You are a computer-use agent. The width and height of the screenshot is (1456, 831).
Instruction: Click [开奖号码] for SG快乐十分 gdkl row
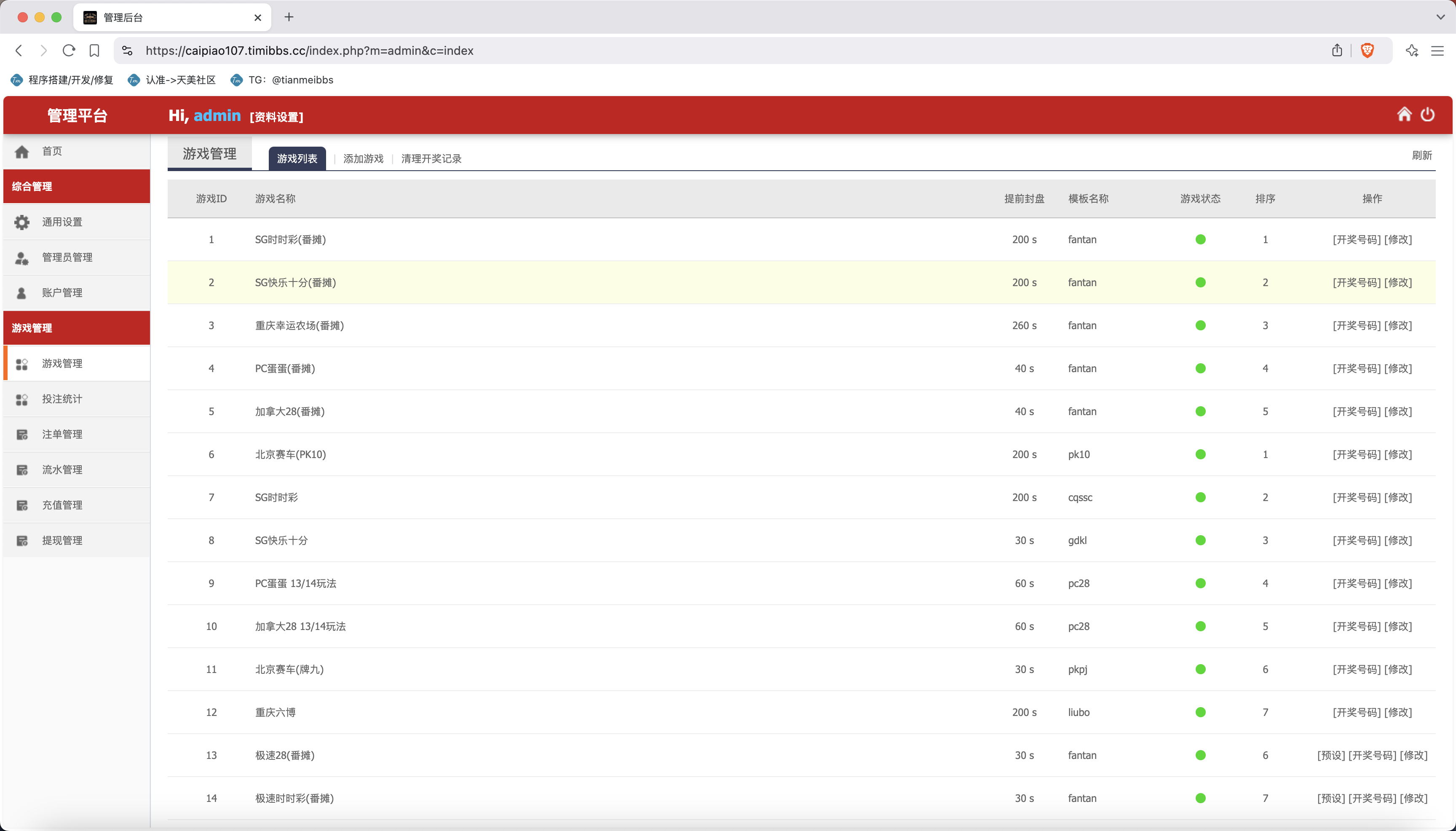(x=1357, y=541)
